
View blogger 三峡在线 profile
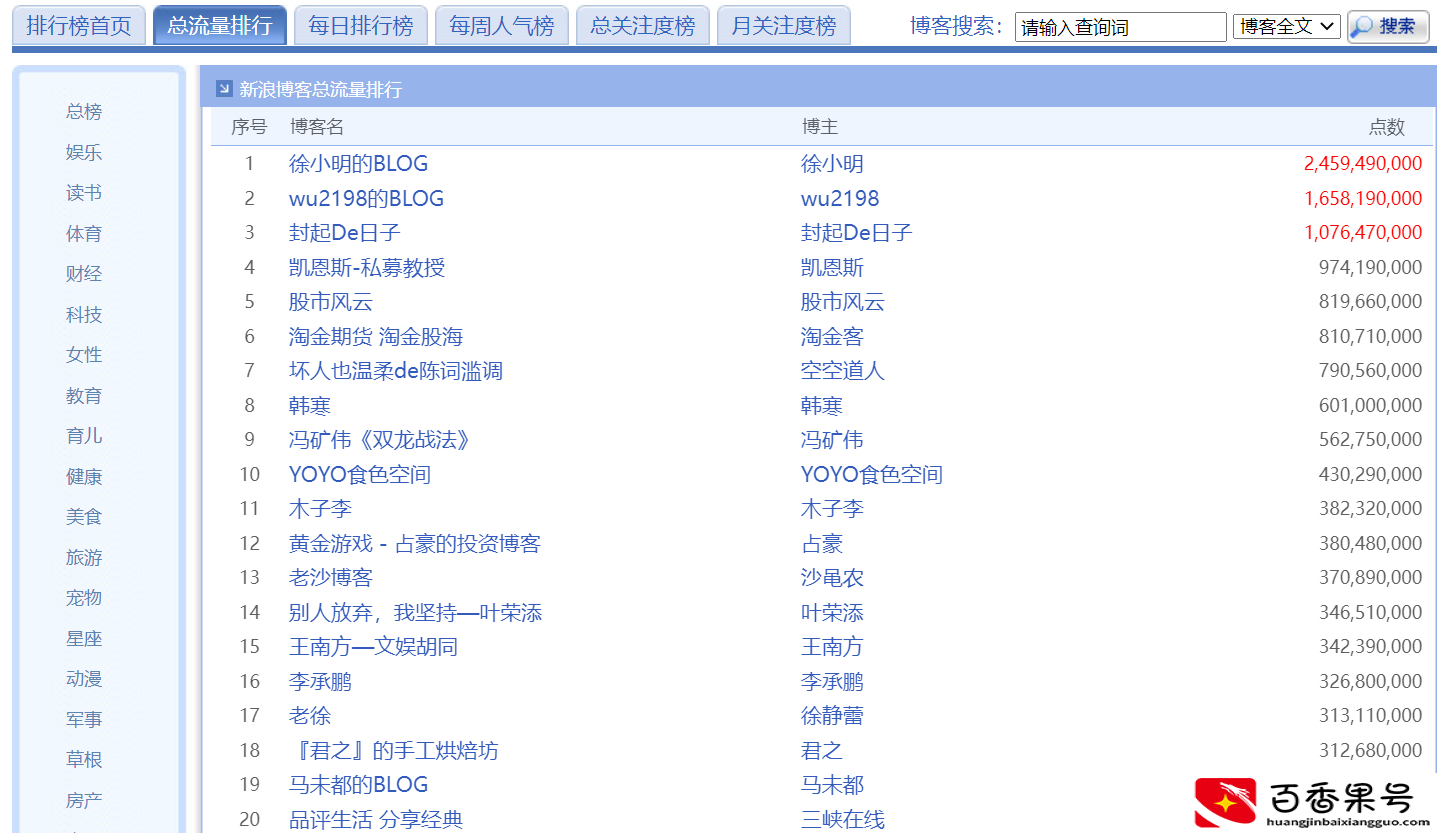pyautogui.click(x=843, y=819)
